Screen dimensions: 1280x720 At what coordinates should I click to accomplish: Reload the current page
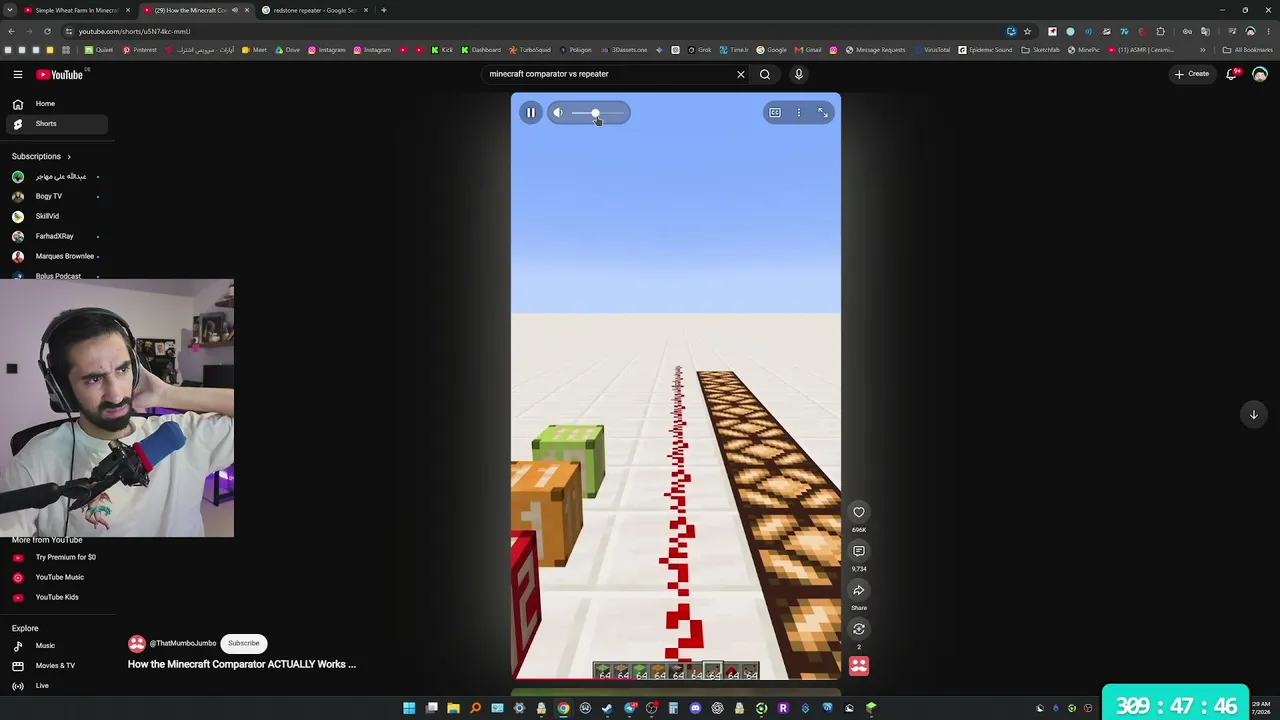tap(47, 31)
